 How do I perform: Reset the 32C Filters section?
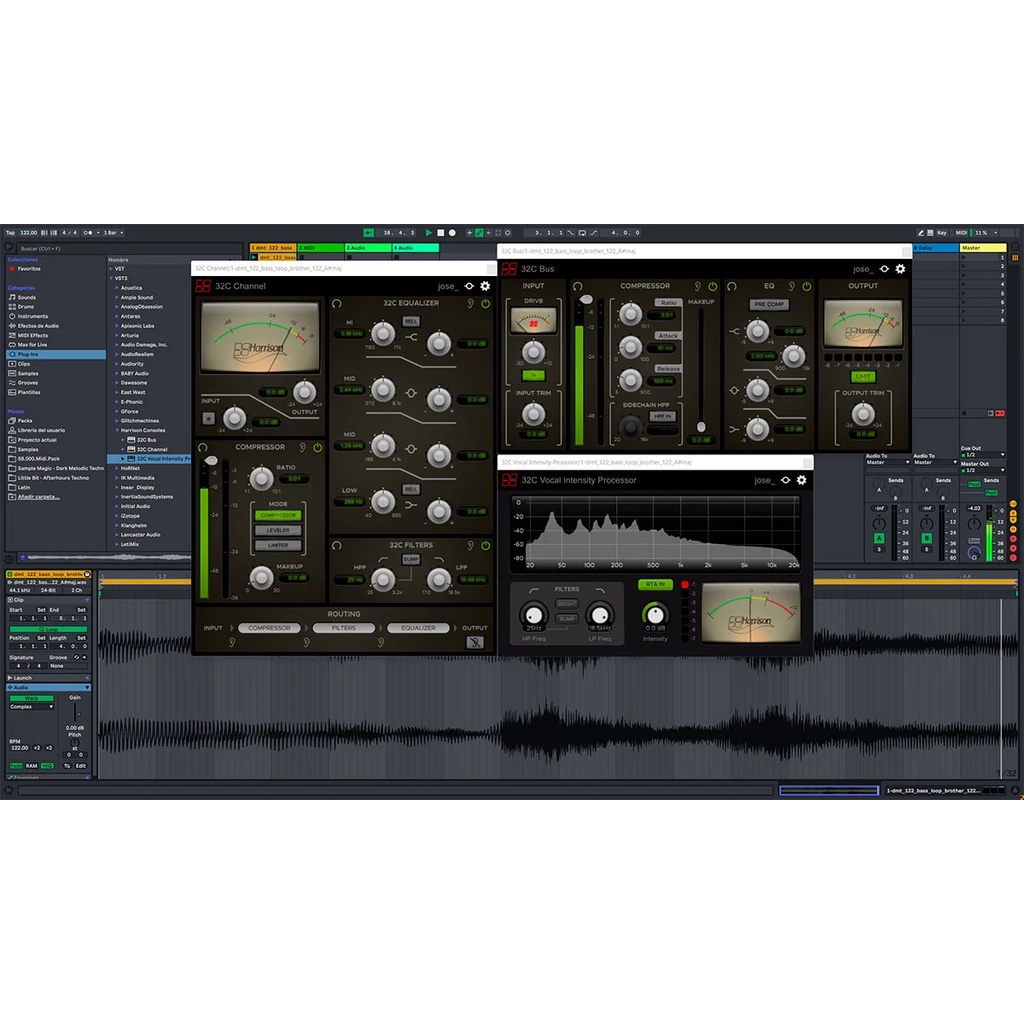click(337, 545)
